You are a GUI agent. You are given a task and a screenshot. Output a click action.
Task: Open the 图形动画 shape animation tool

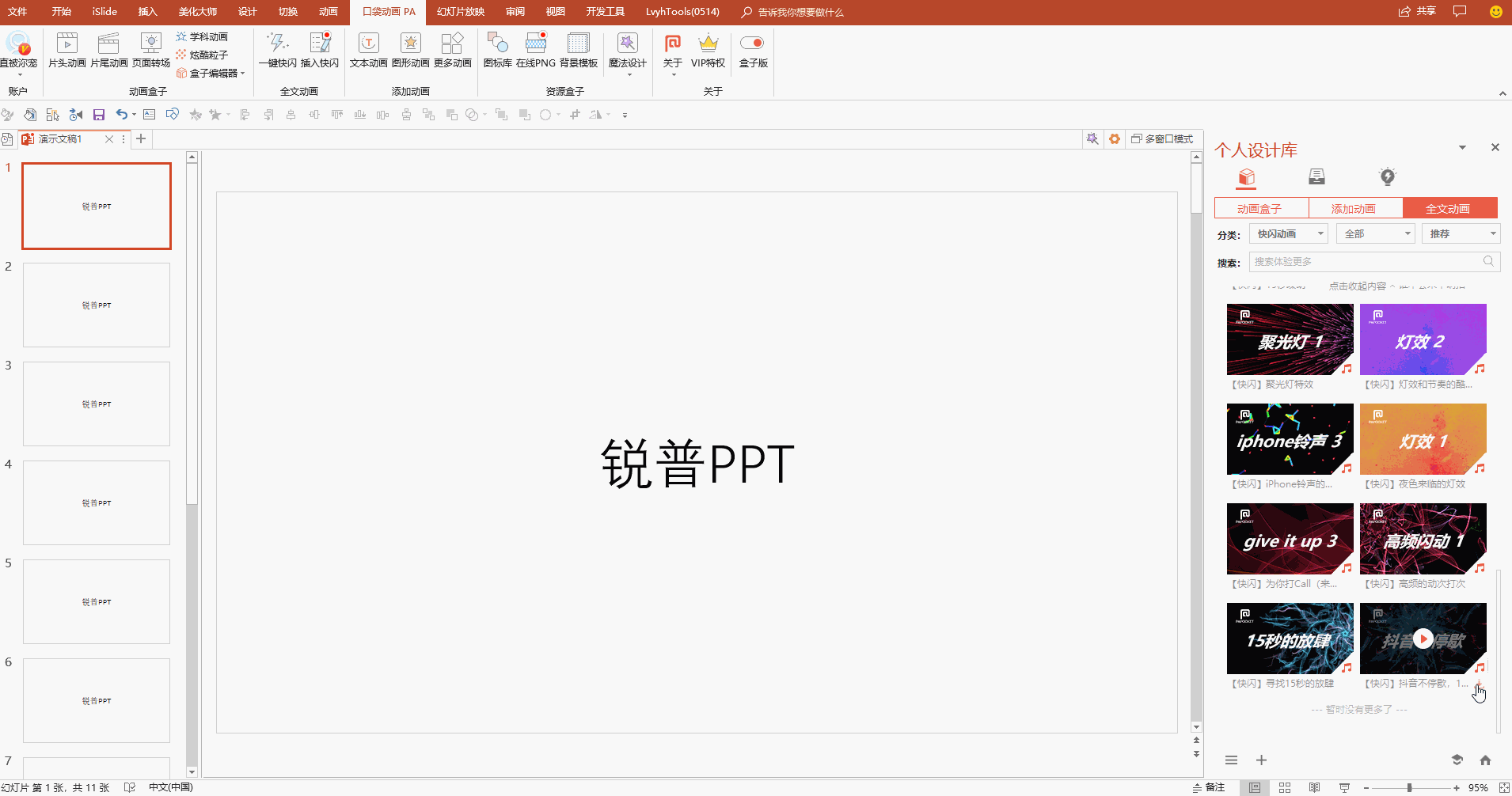coord(410,50)
